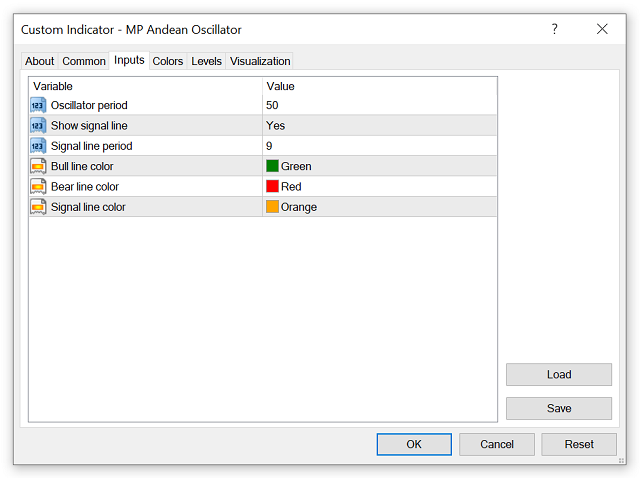Click the Signal line period row icon
This screenshot has width=640, height=480.
tap(38, 146)
